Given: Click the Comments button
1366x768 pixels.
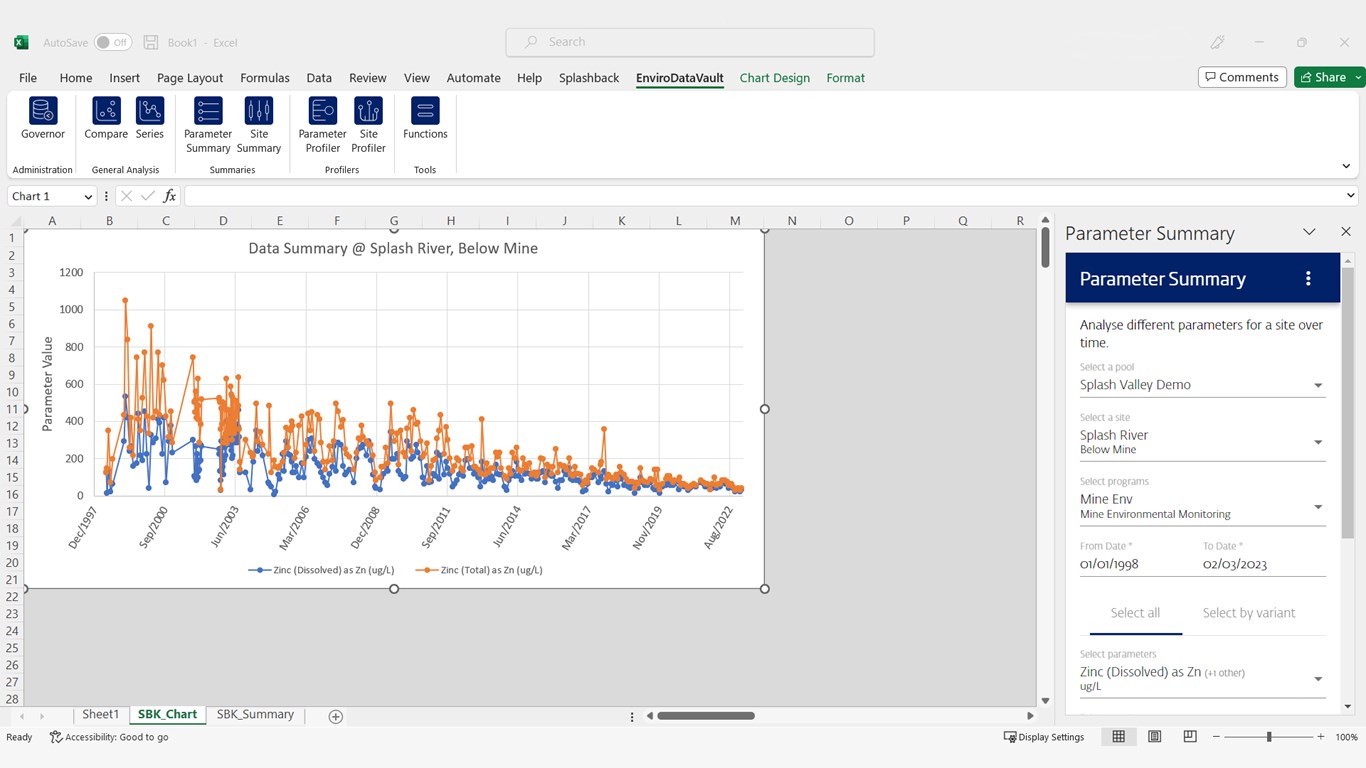Looking at the screenshot, I should (1242, 77).
